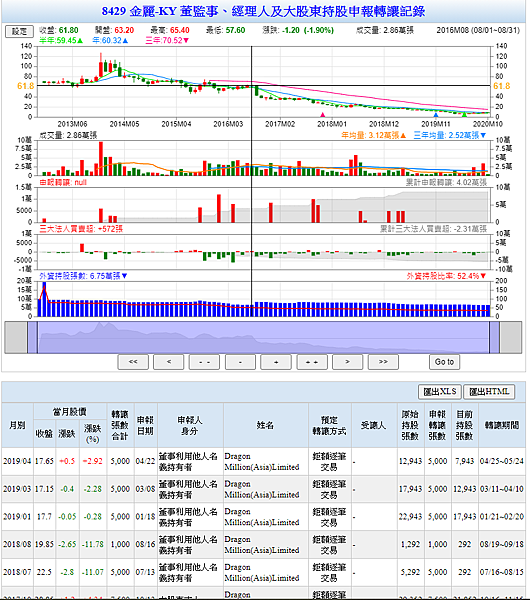Click the Go to button
Screen dimensions: 530x600
pyautogui.click(x=444, y=362)
